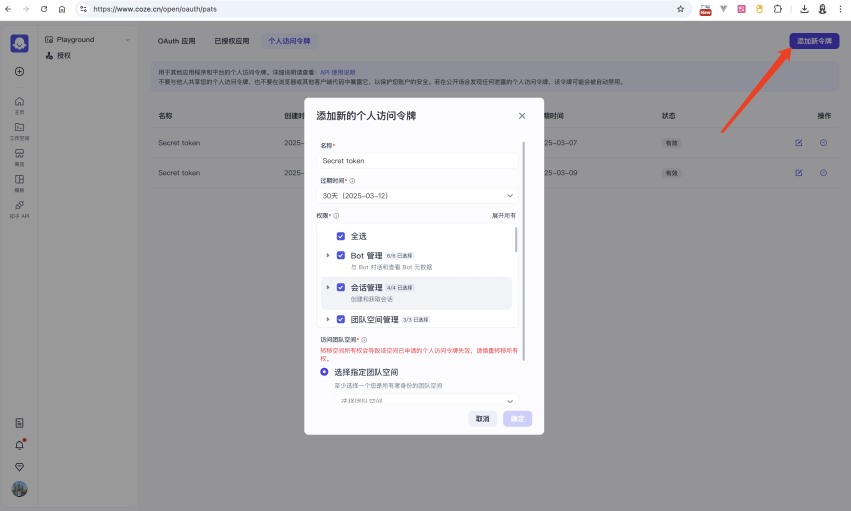Viewport: 851px width, 511px height.
Task: Click the info icon beside 访问团队空间
Action: coord(364,340)
